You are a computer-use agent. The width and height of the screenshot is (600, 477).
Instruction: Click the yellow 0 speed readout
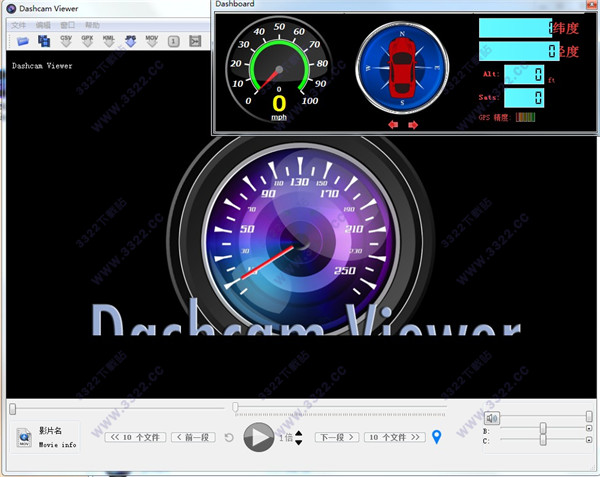[279, 103]
